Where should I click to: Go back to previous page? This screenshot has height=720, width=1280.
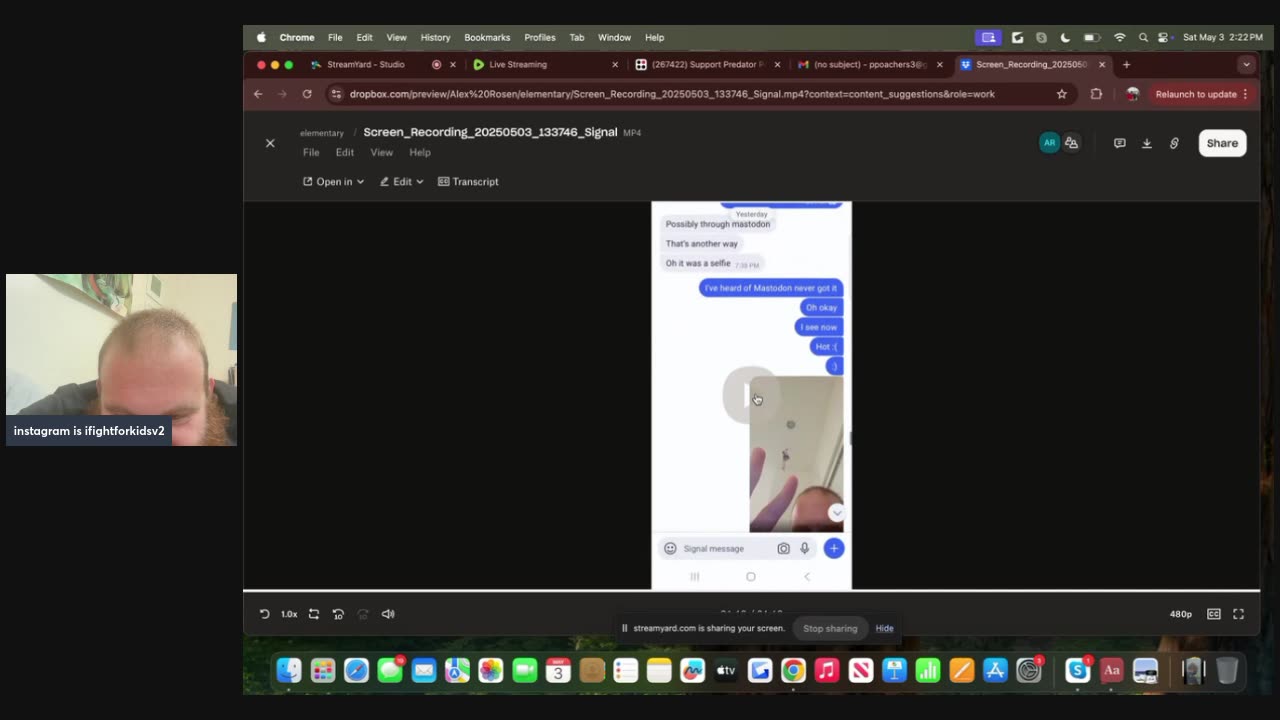(258, 94)
